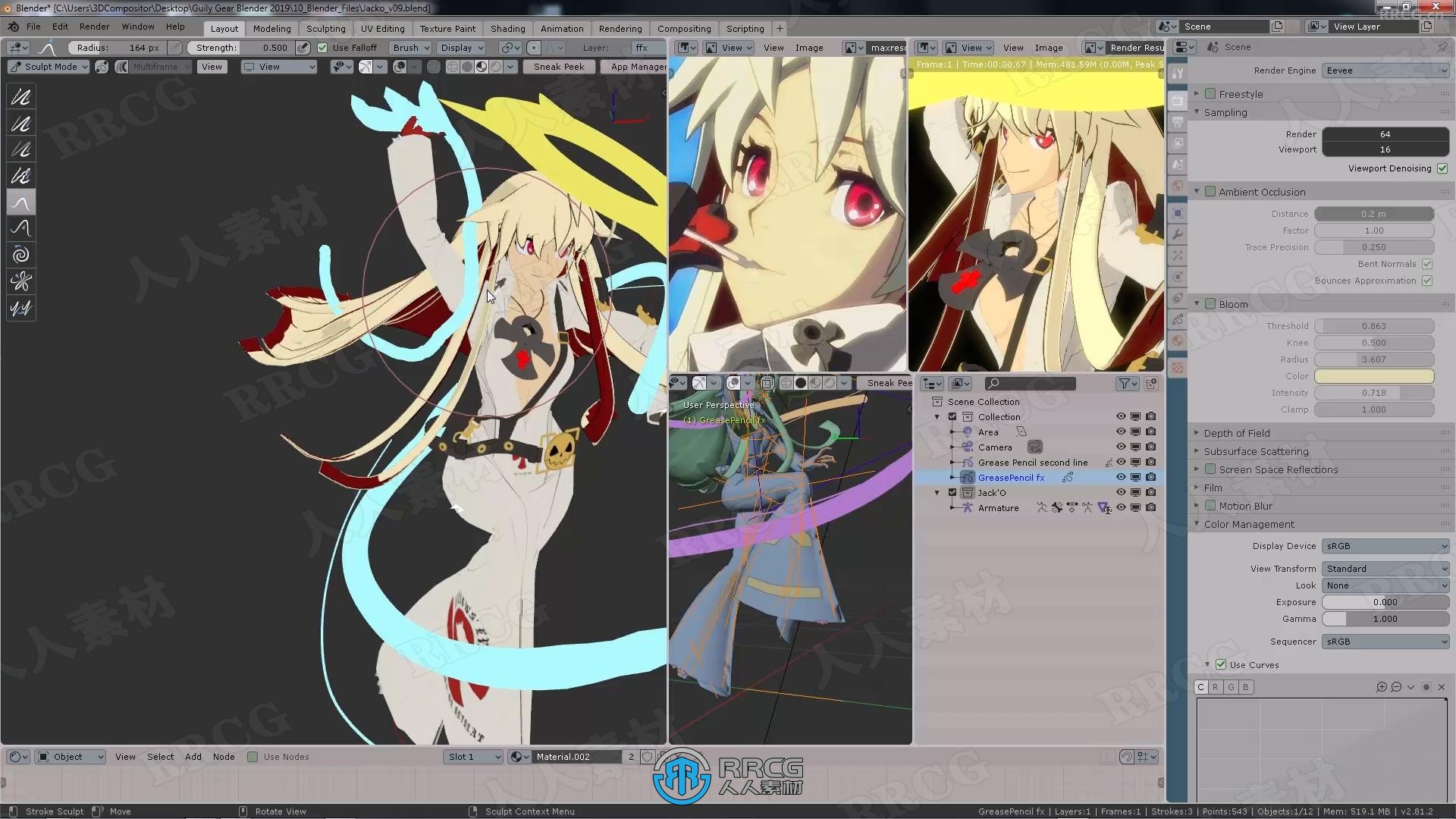Select the Smooth stroke sculpt tool

[x=21, y=97]
